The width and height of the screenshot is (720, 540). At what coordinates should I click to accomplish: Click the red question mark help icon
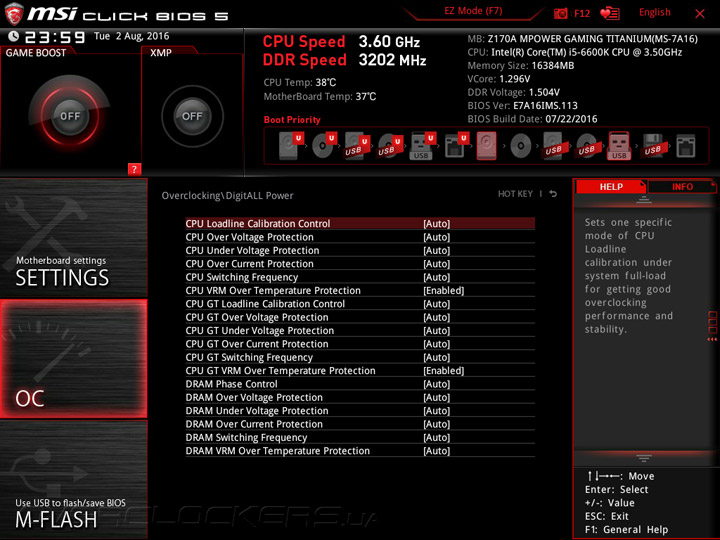pyautogui.click(x=134, y=169)
